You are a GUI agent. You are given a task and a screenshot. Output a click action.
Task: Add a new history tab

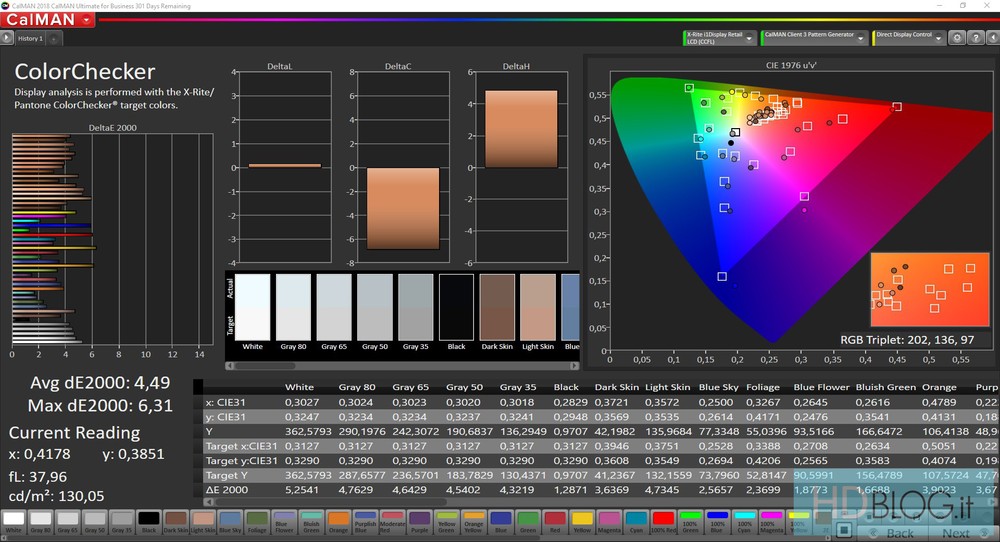pyautogui.click(x=53, y=39)
